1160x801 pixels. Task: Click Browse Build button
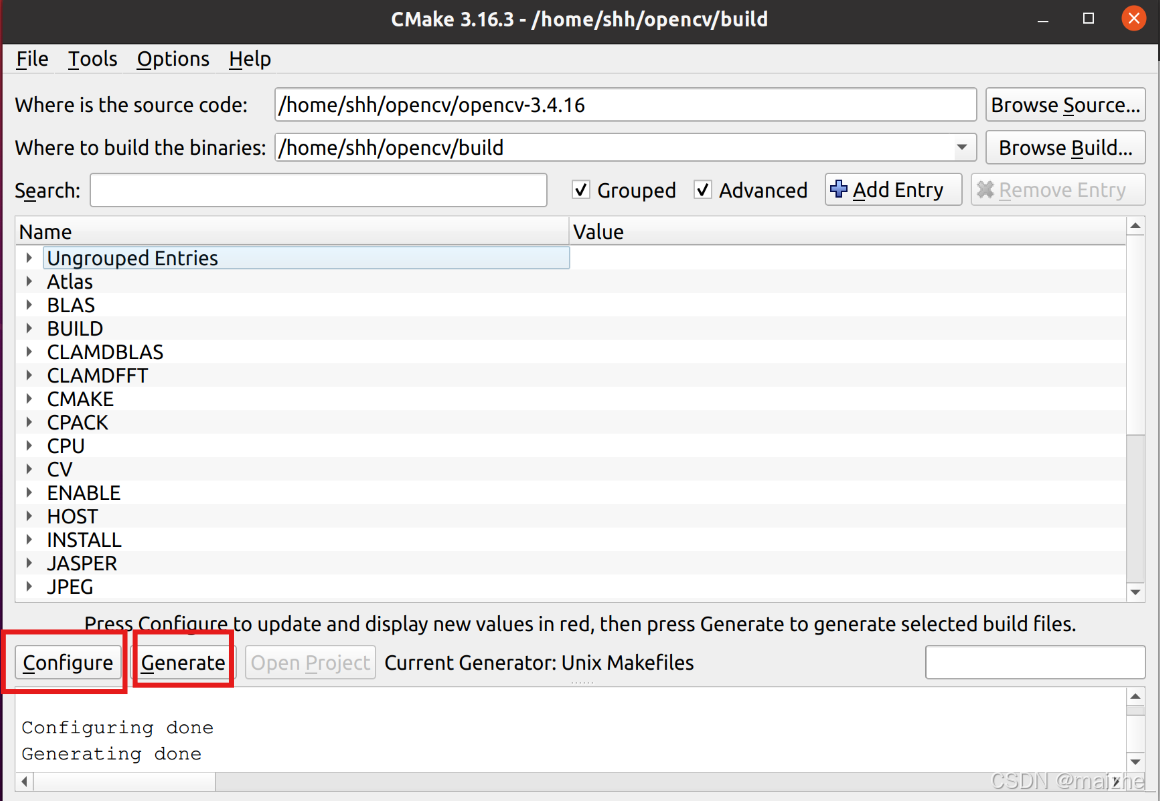(1065, 148)
